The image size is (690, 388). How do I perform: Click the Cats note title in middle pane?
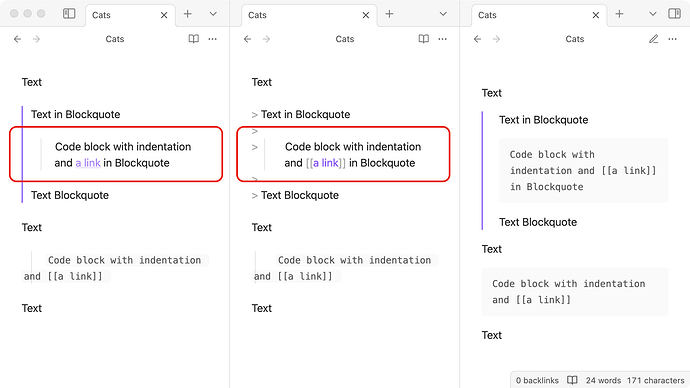(345, 39)
